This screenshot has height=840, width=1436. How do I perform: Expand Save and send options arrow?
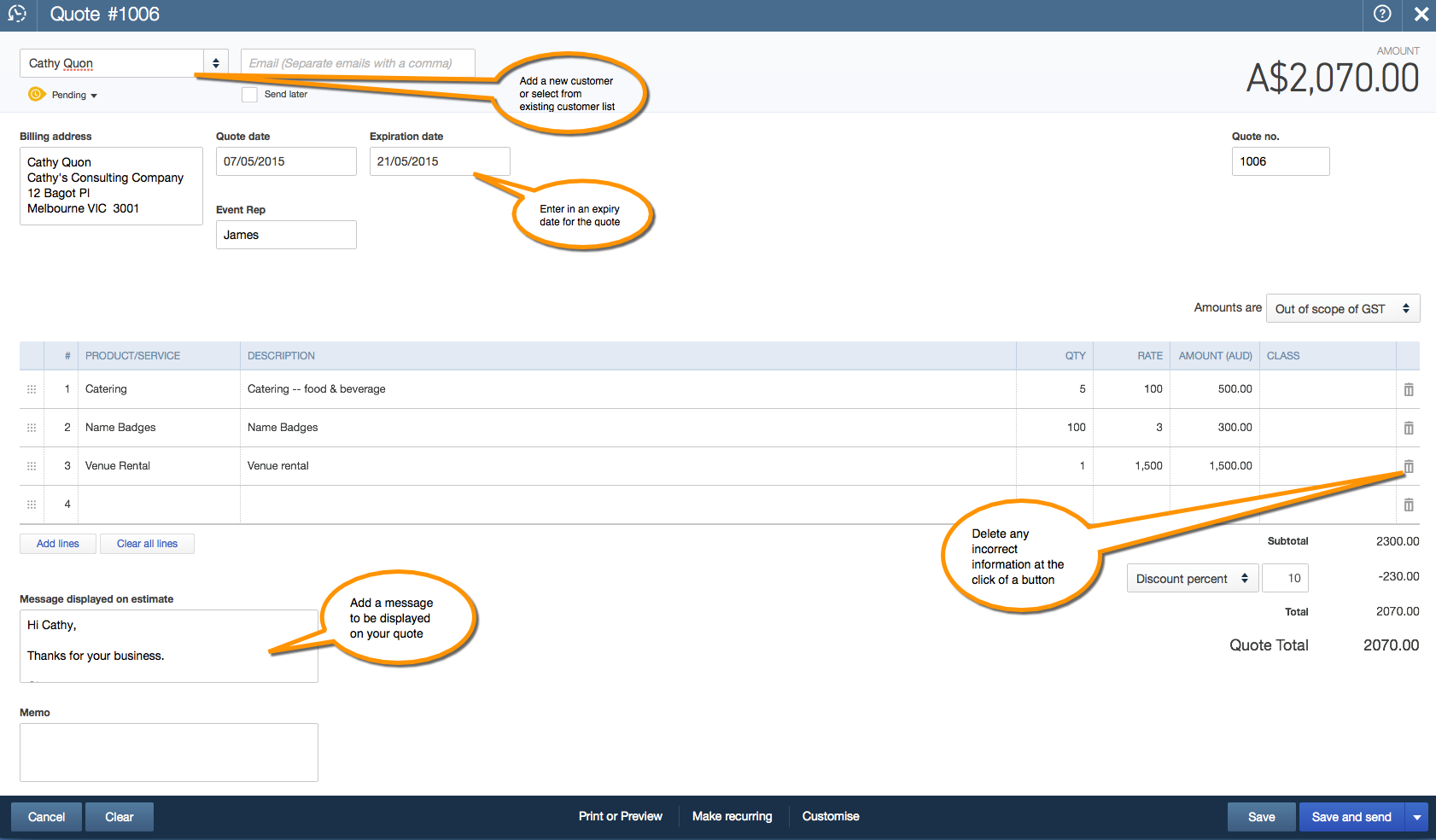pyautogui.click(x=1417, y=817)
